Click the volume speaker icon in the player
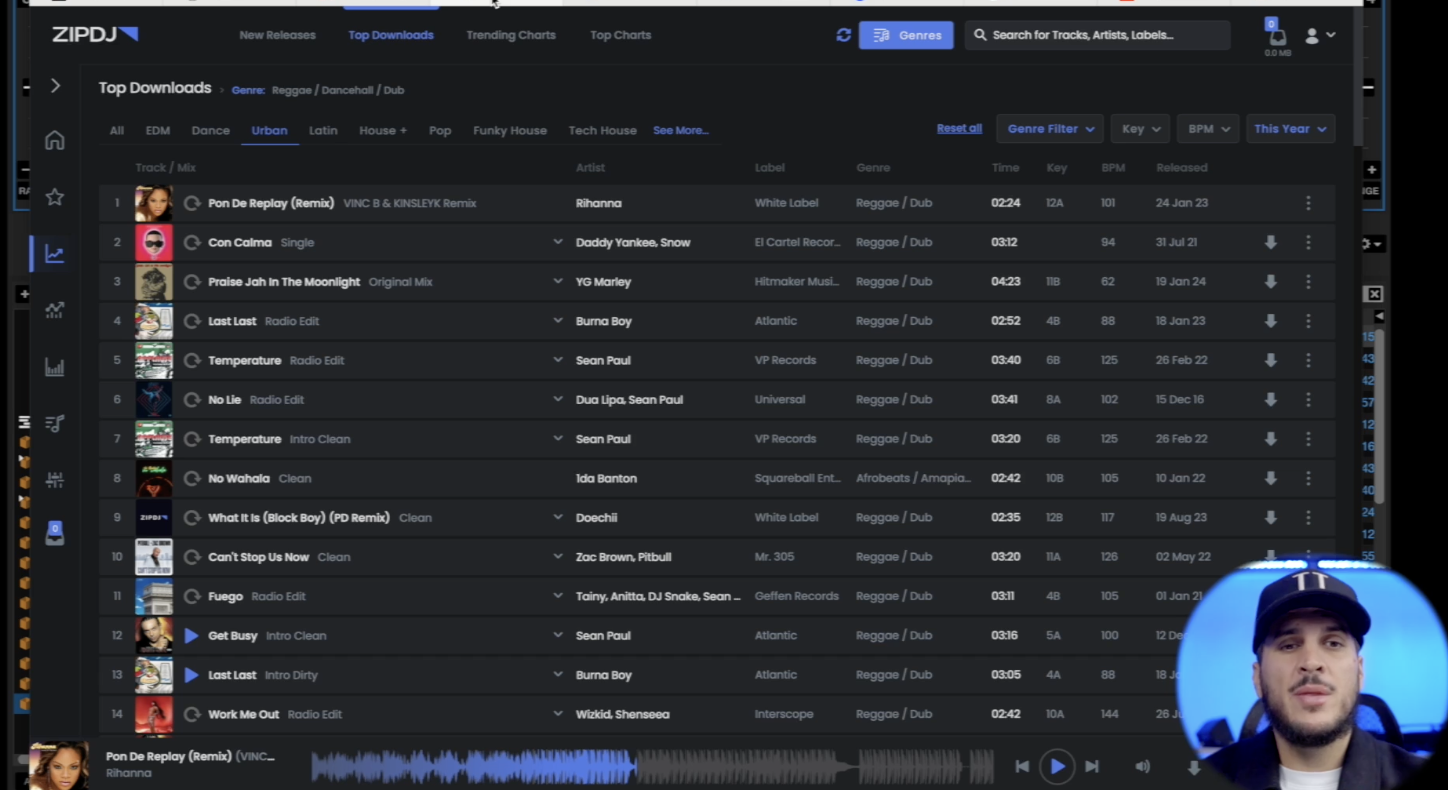1448x790 pixels. point(1142,766)
